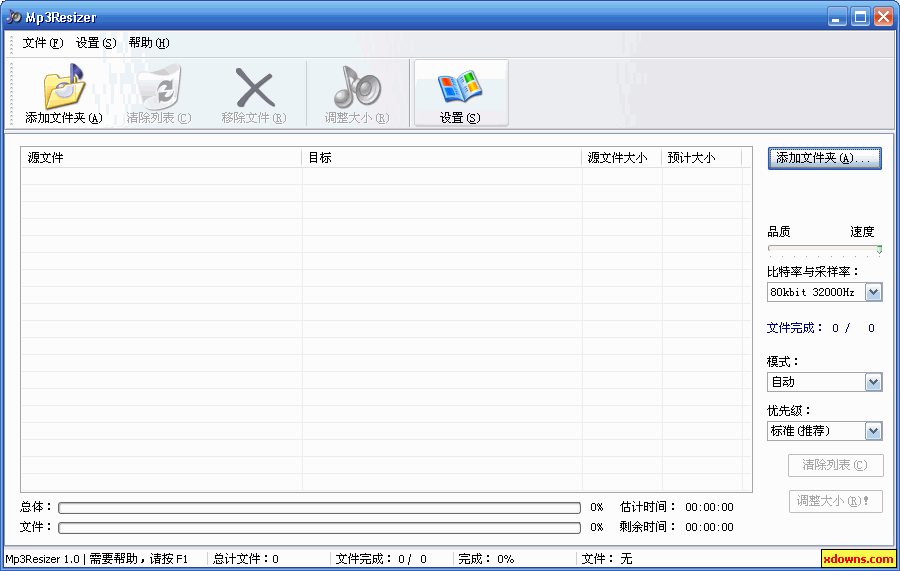Click the 目标 column header
Viewport: 900px width, 571px height.
(442, 158)
